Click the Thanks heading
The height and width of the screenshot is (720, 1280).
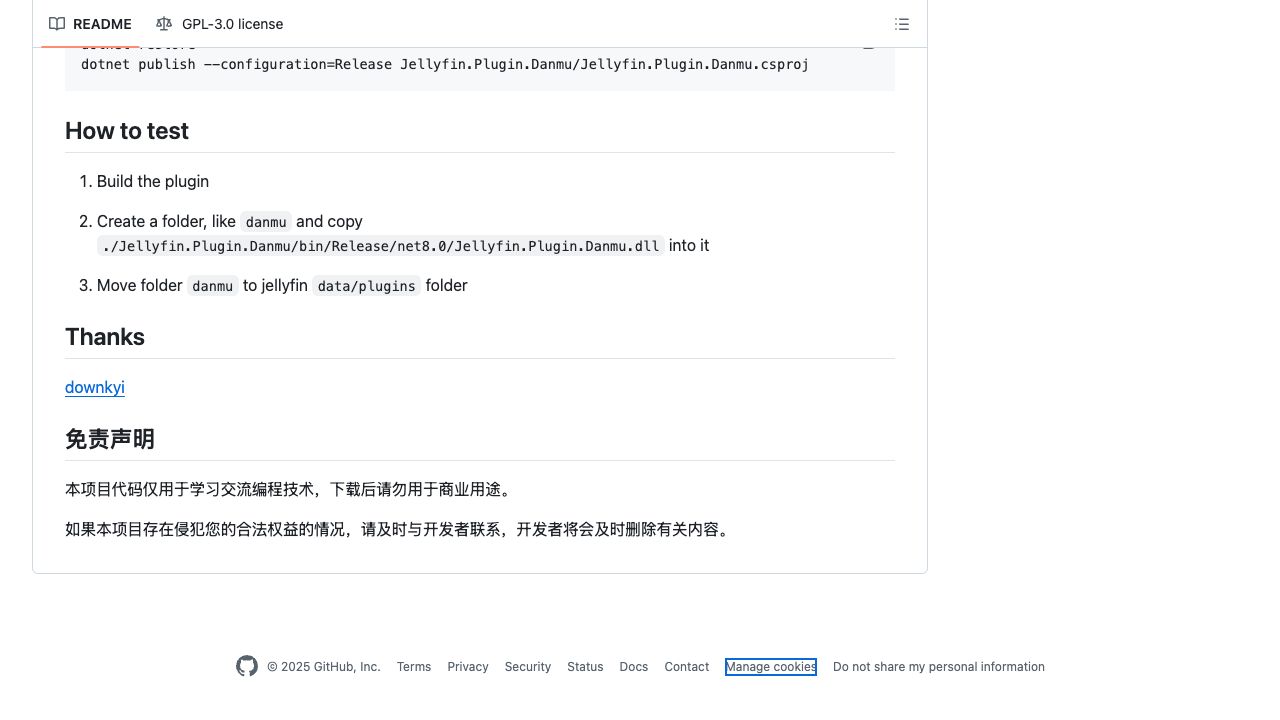(104, 337)
